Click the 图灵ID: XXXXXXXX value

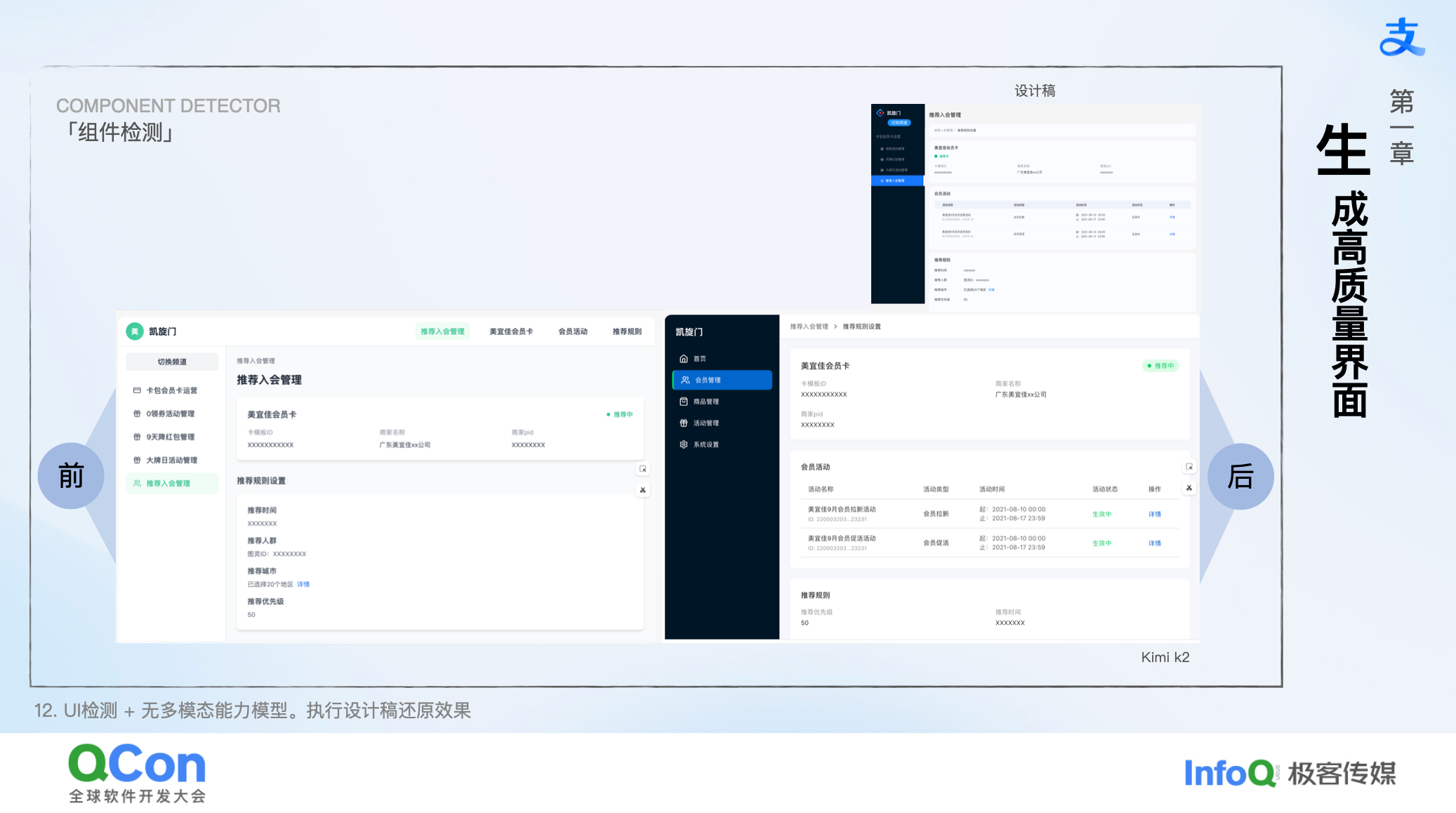point(277,554)
